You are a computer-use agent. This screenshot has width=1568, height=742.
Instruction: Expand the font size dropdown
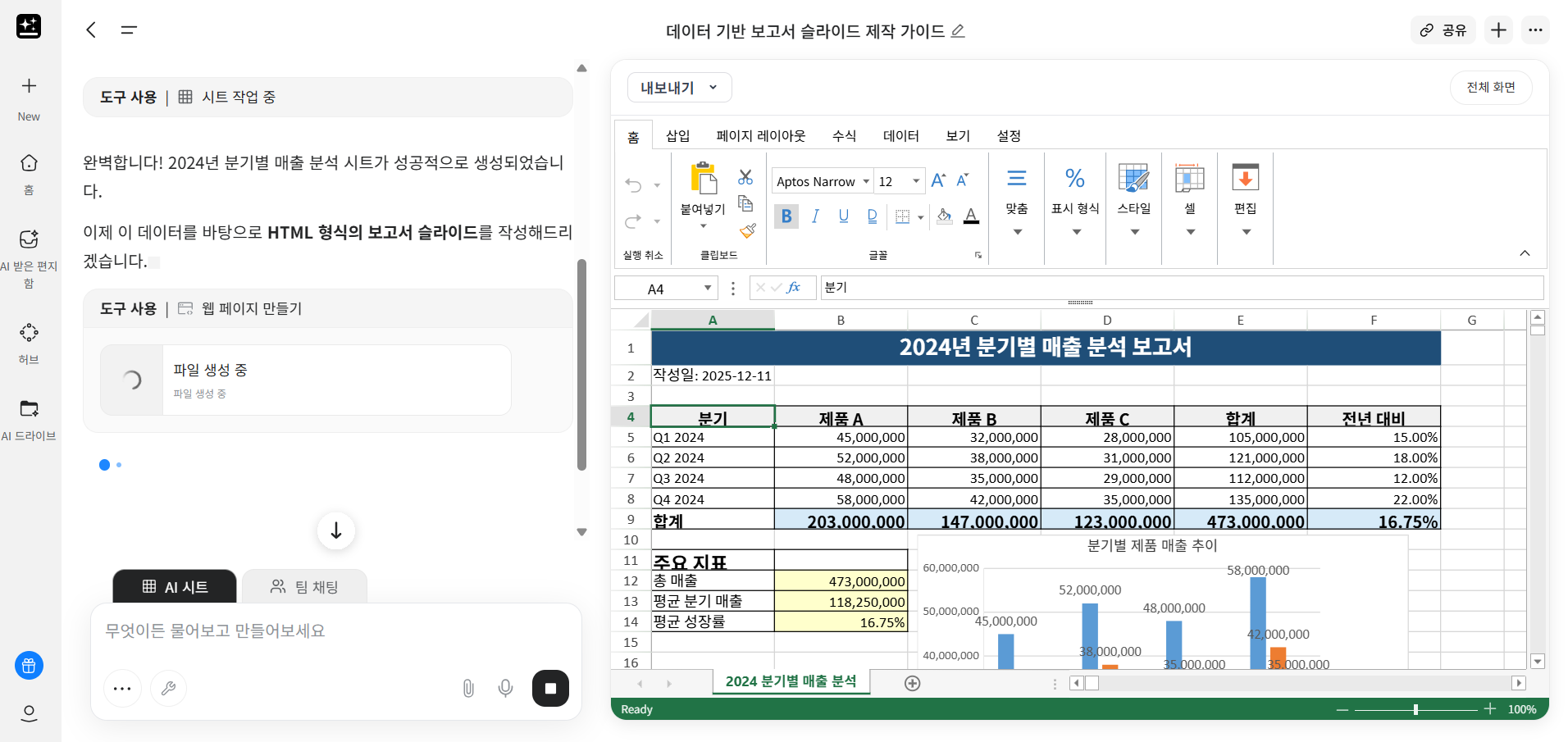(x=916, y=182)
